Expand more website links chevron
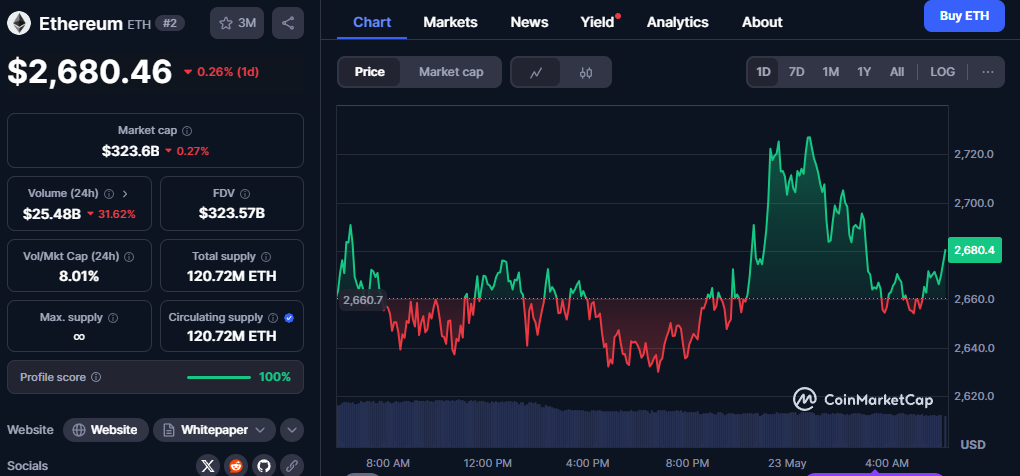Image resolution: width=1020 pixels, height=476 pixels. click(x=291, y=430)
